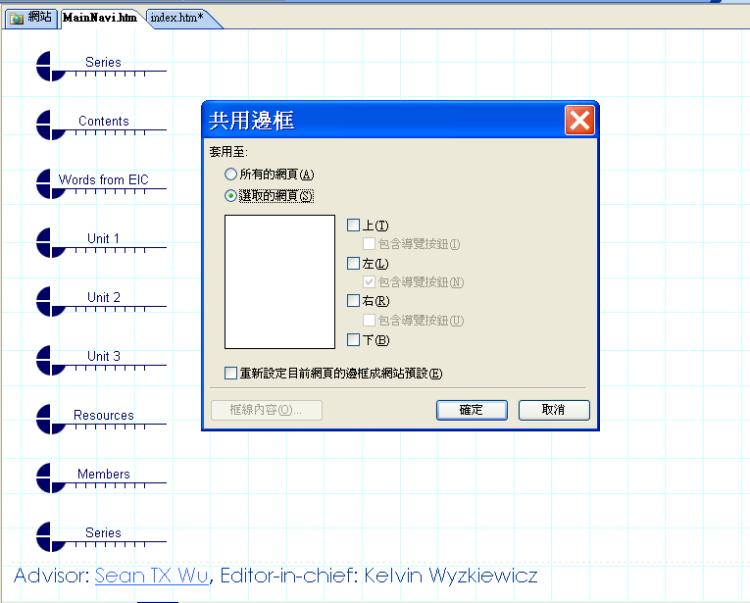
Task: Switch to the MainNavi.htm tab
Action: tap(102, 19)
